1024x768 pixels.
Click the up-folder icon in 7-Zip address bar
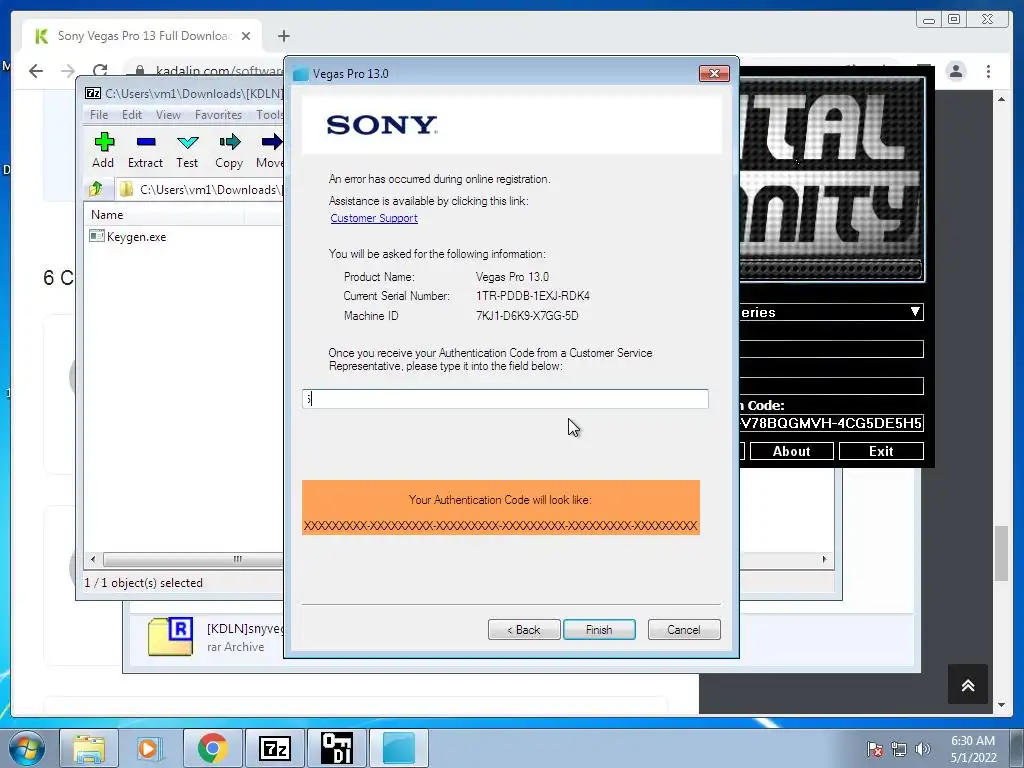tap(97, 189)
